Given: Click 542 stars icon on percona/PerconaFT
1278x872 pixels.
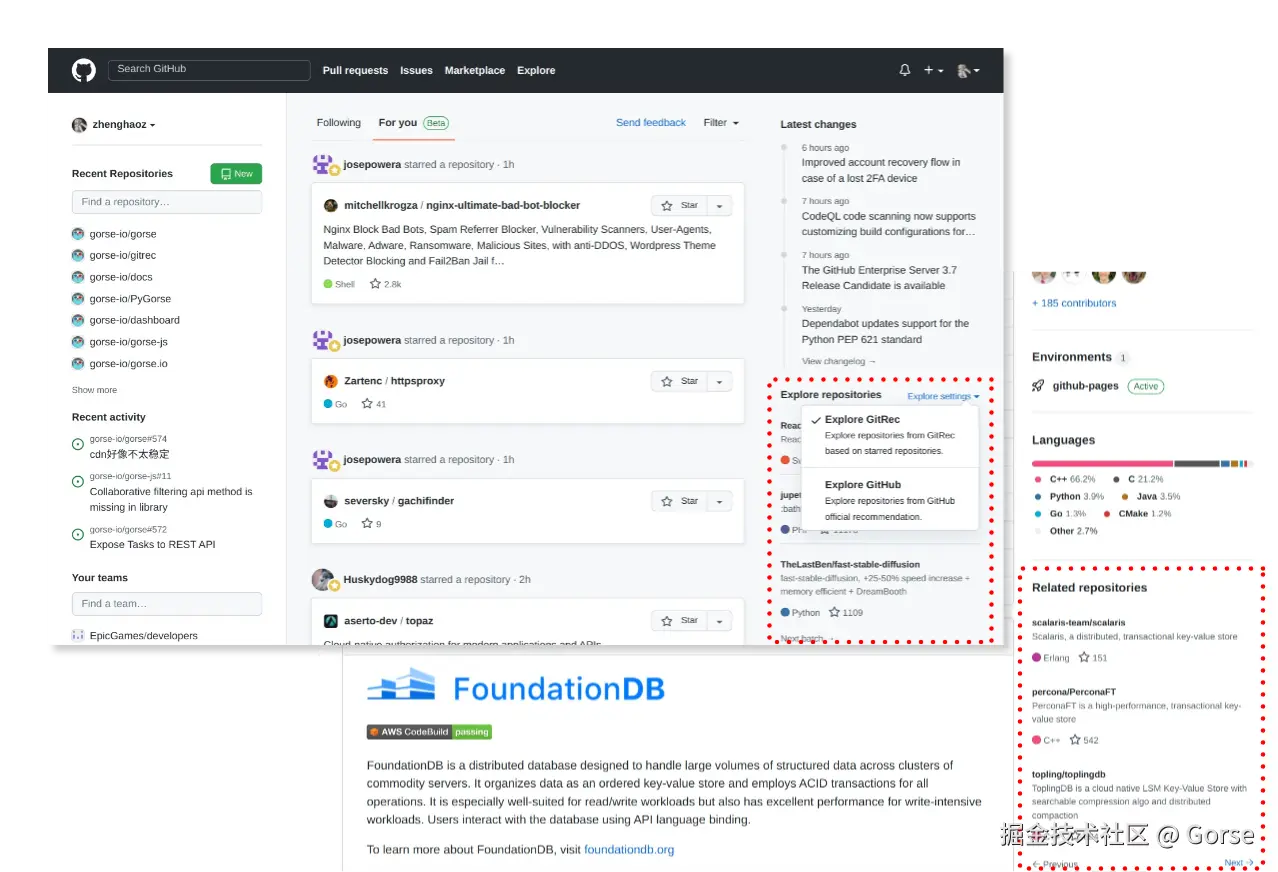Looking at the screenshot, I should pyautogui.click(x=1075, y=740).
